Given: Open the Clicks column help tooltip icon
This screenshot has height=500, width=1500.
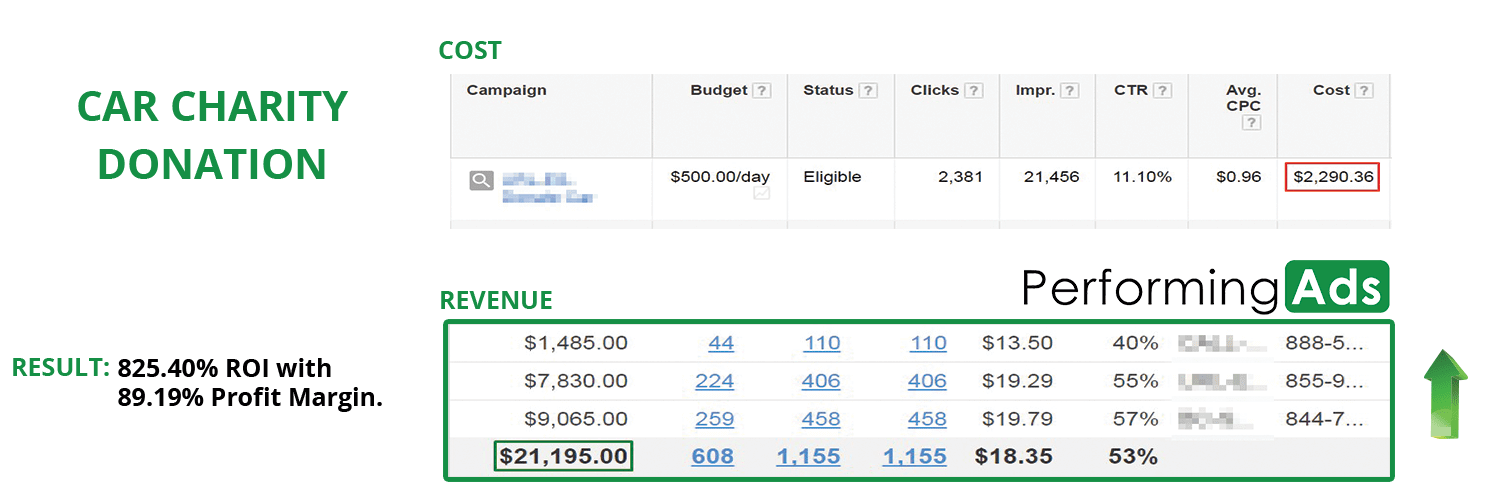Looking at the screenshot, I should 973,91.
